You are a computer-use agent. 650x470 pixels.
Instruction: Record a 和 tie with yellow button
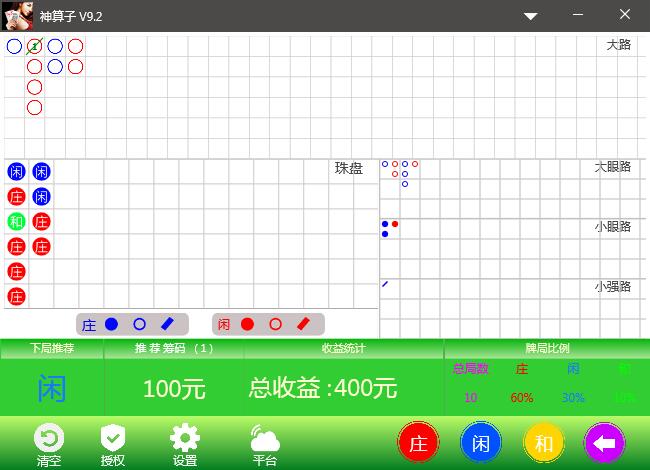[x=544, y=443]
